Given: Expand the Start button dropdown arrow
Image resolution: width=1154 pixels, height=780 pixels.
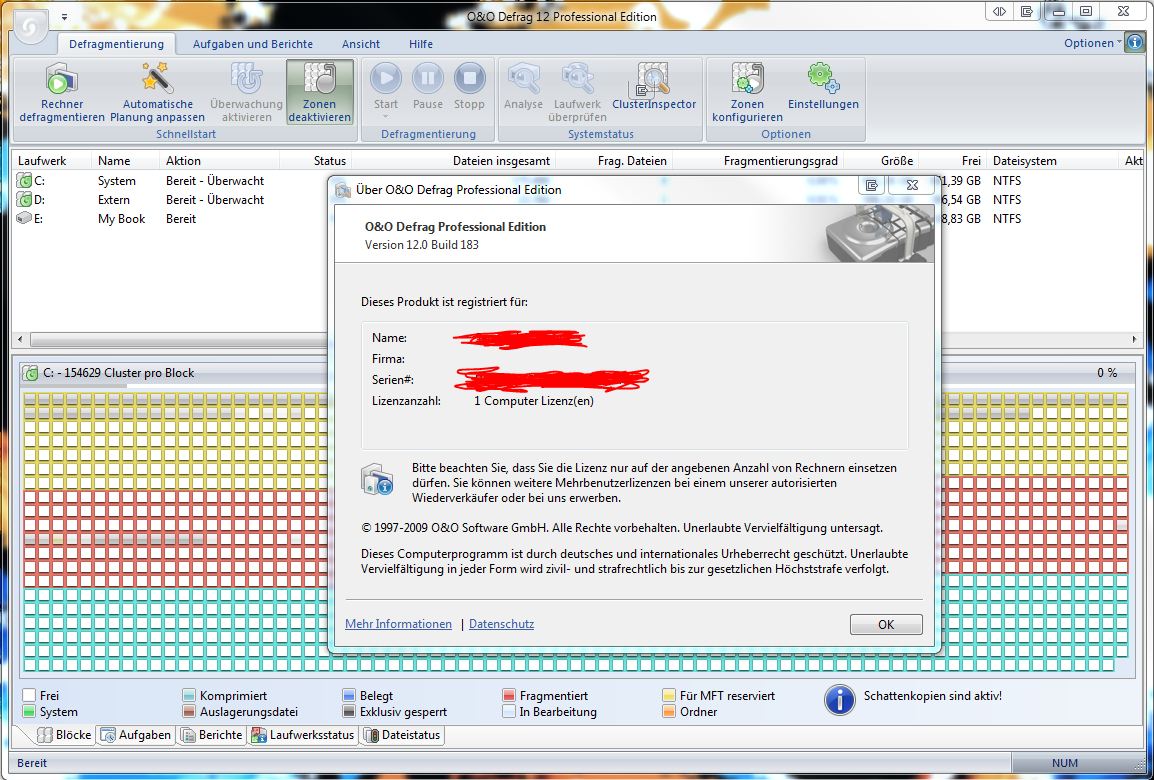Looking at the screenshot, I should point(386,117).
